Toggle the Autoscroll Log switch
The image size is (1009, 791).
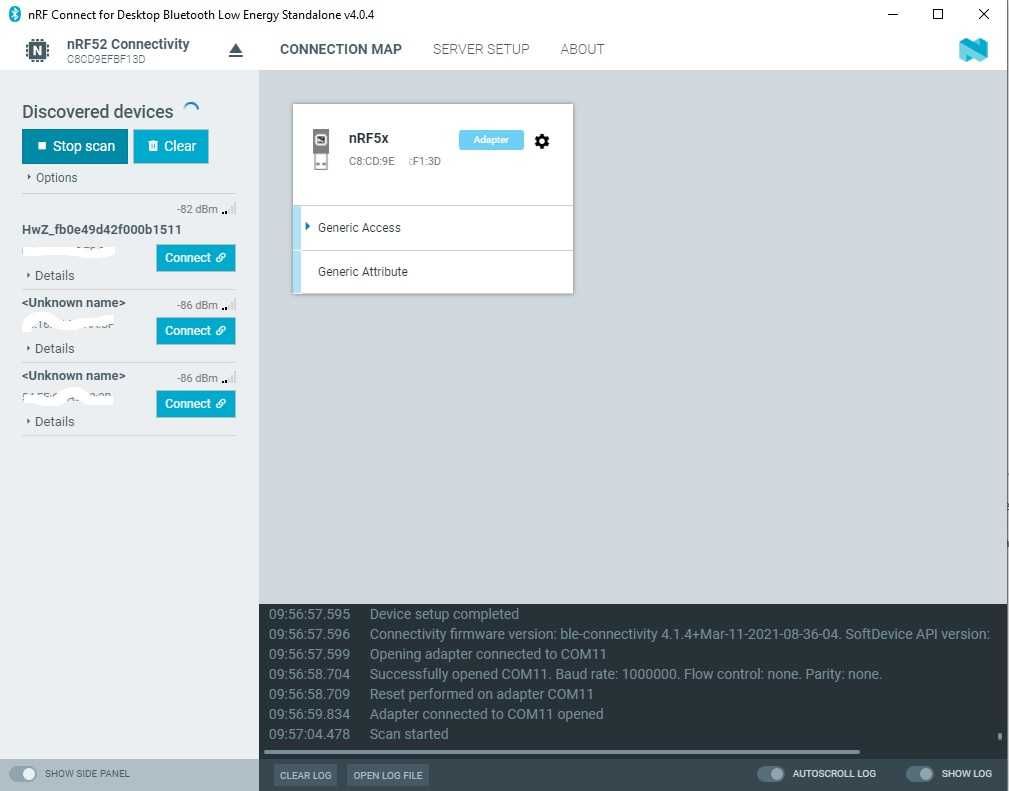(770, 773)
